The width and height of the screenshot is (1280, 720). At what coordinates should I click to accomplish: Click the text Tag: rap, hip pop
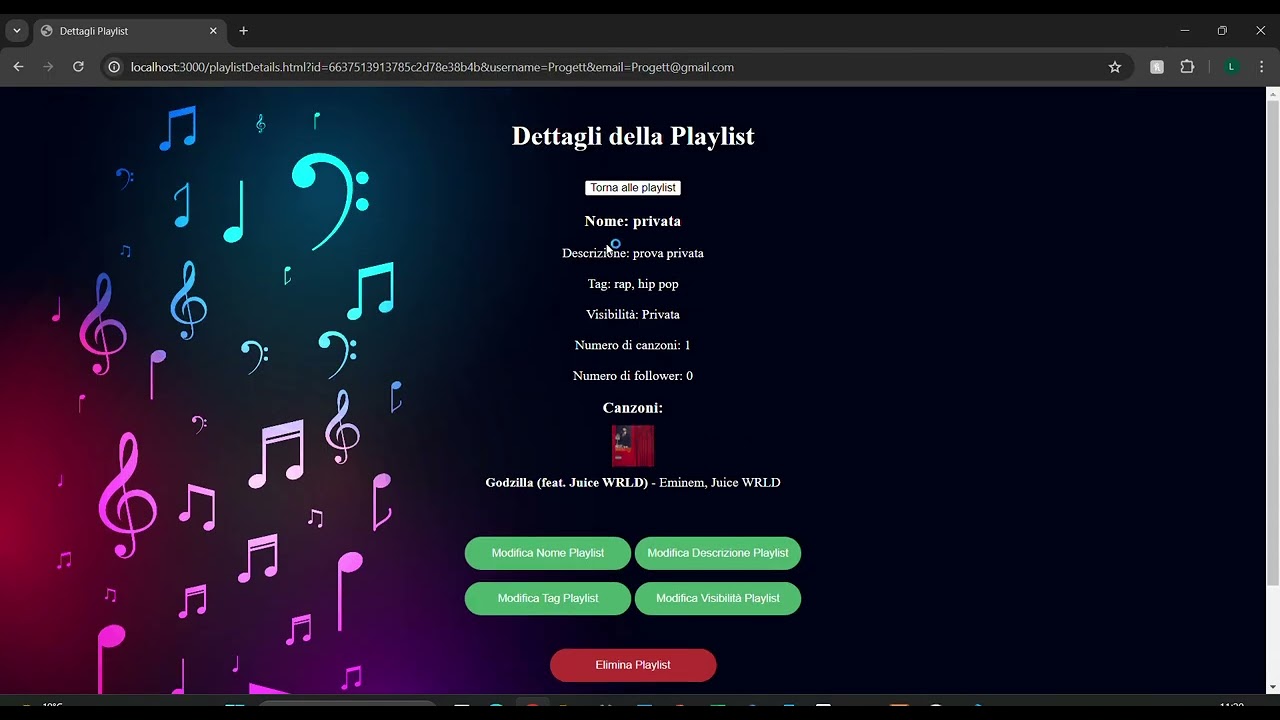(x=633, y=284)
